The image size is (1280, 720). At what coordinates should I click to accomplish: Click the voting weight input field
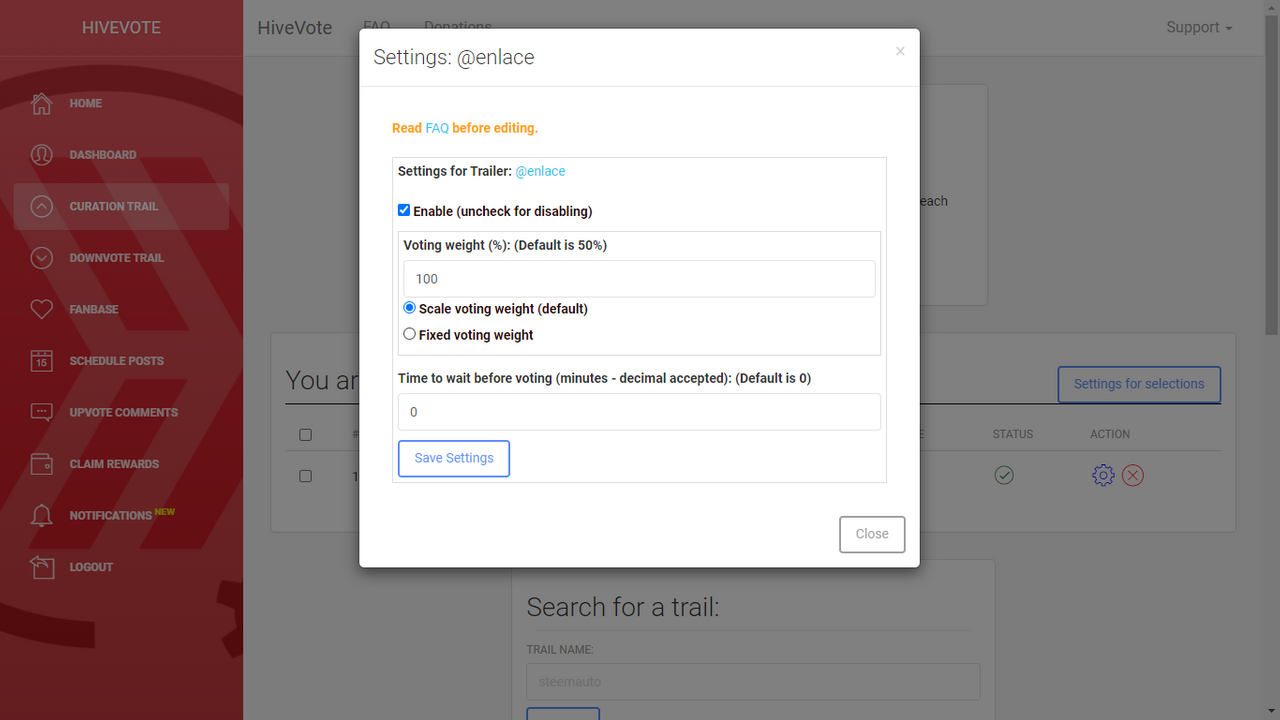[x=639, y=279]
